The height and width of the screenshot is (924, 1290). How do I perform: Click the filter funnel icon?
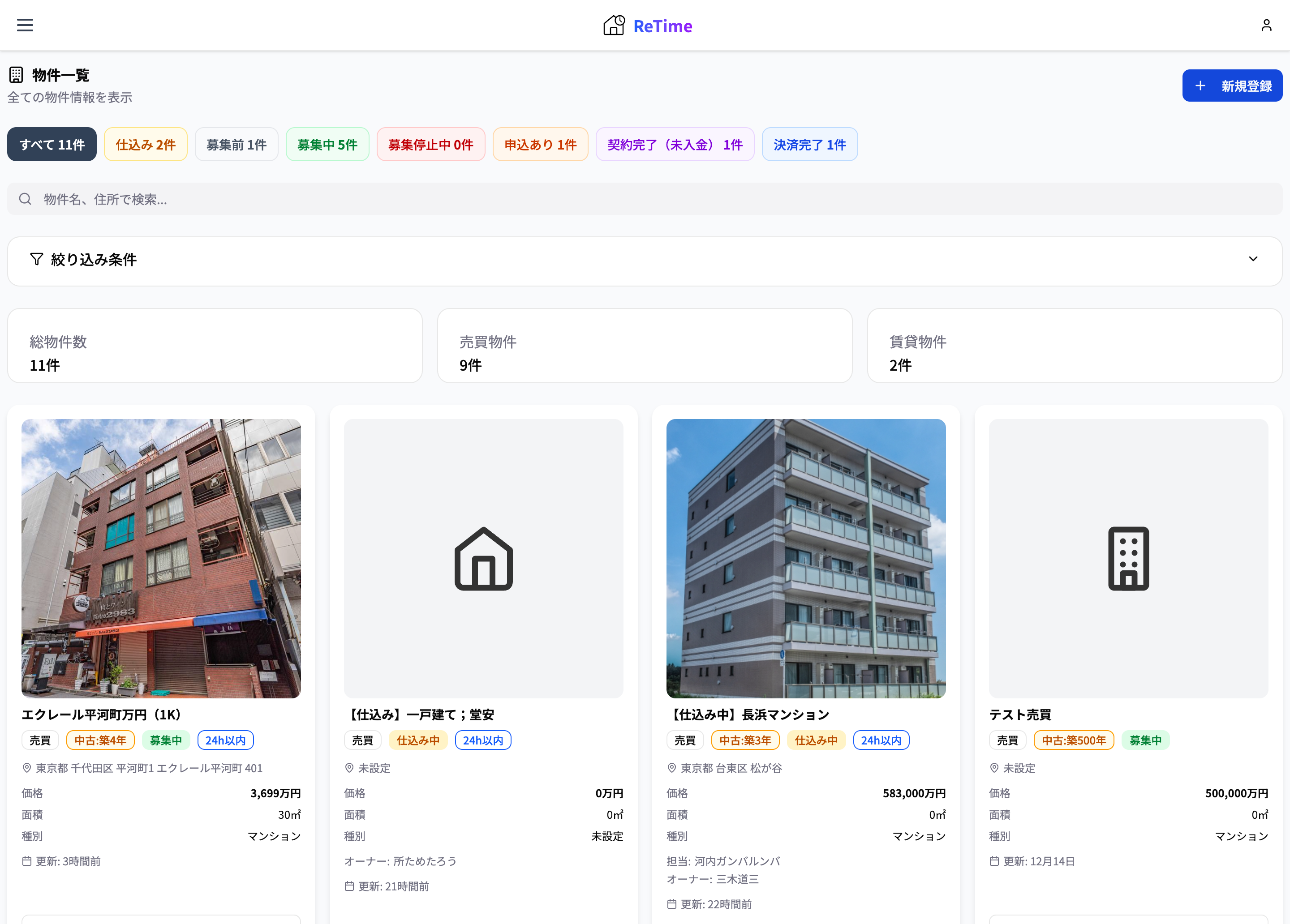(x=36, y=259)
